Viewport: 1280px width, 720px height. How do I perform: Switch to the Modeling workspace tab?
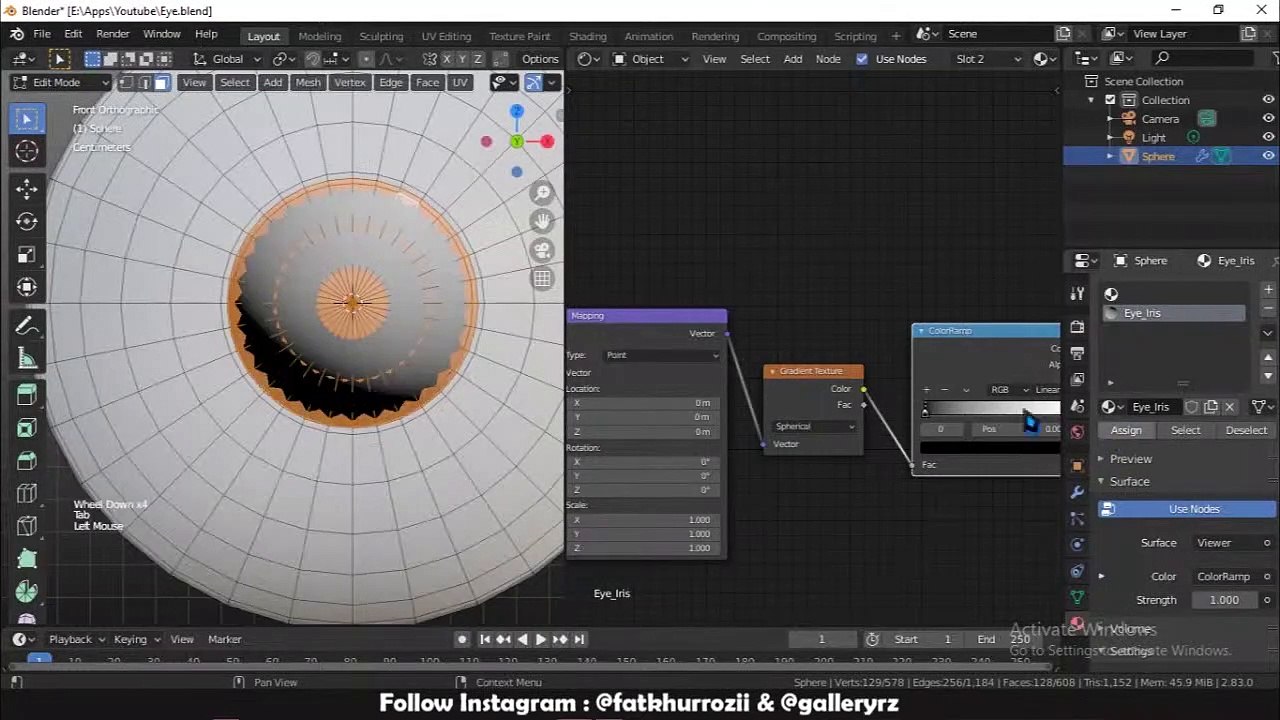coord(319,36)
